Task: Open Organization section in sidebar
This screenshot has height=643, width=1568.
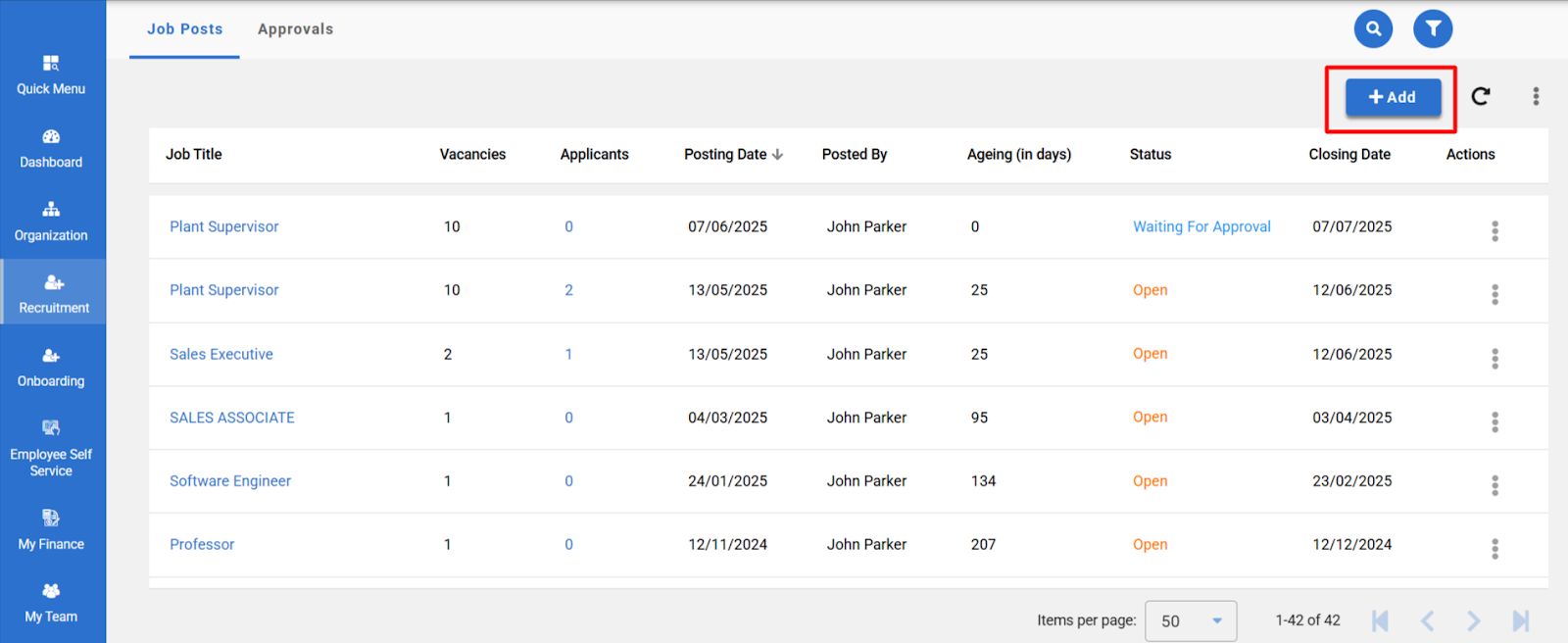Action: 51,222
